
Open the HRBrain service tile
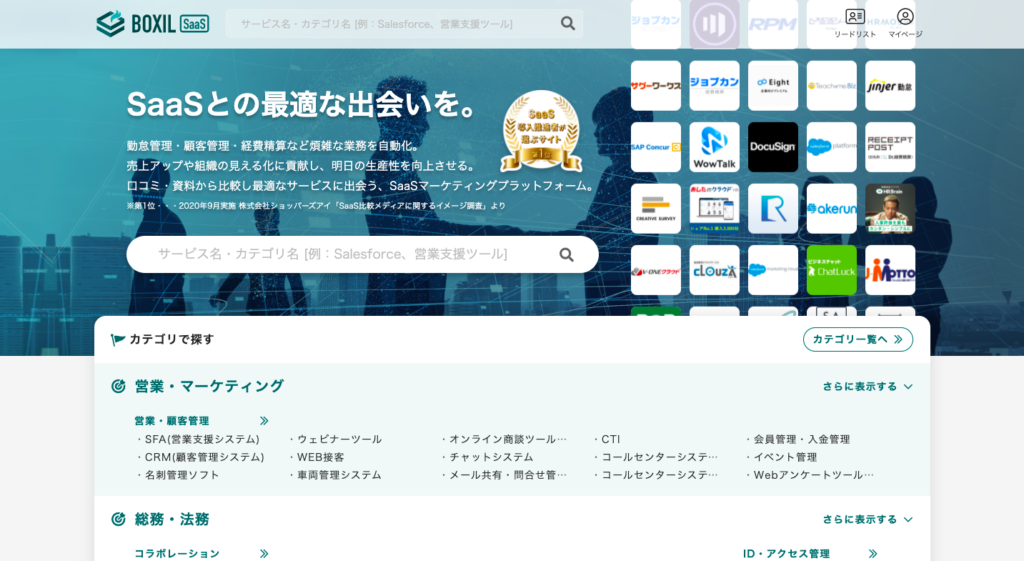[x=890, y=208]
